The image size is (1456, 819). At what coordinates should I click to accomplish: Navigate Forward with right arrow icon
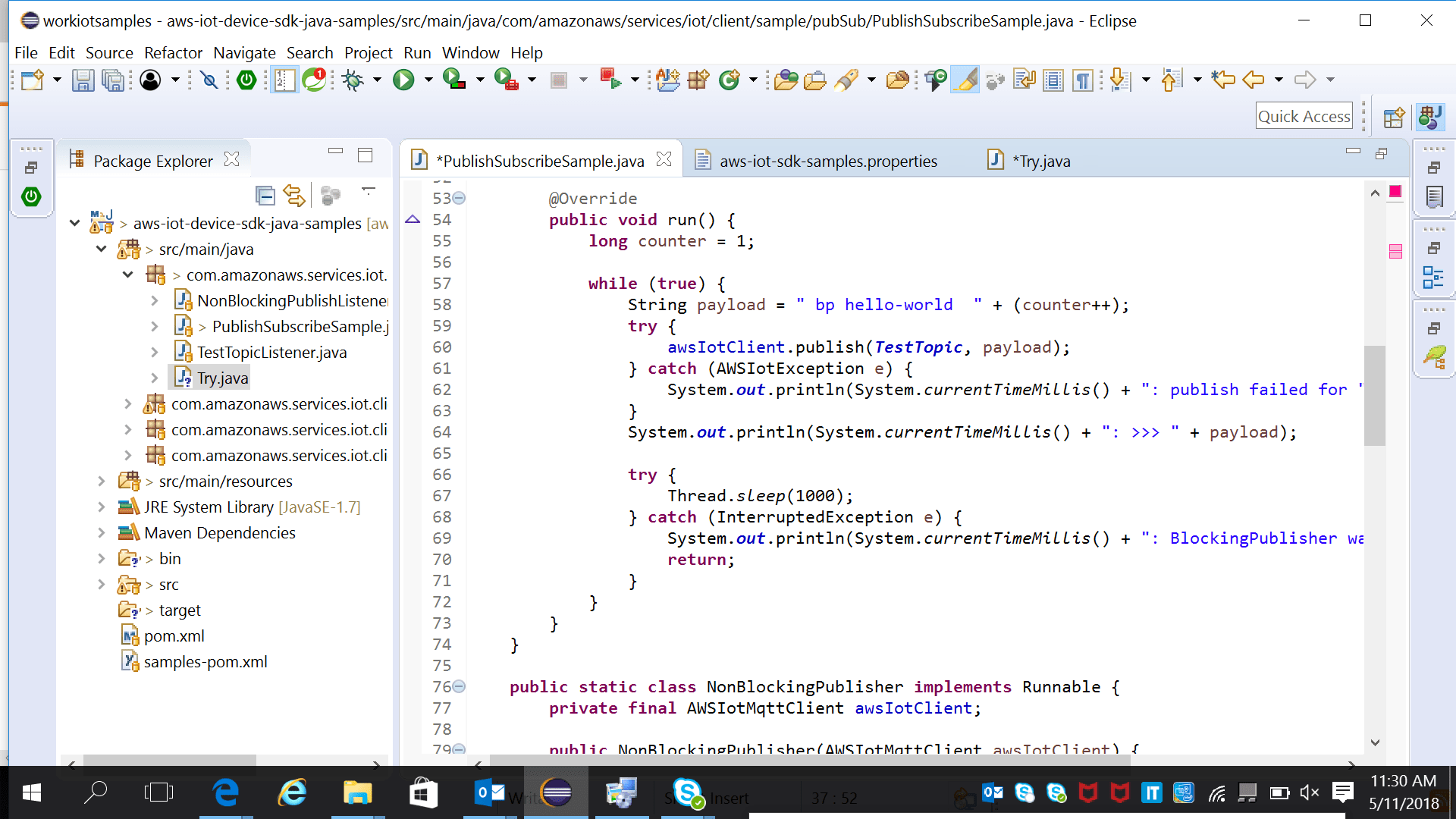[x=1304, y=80]
